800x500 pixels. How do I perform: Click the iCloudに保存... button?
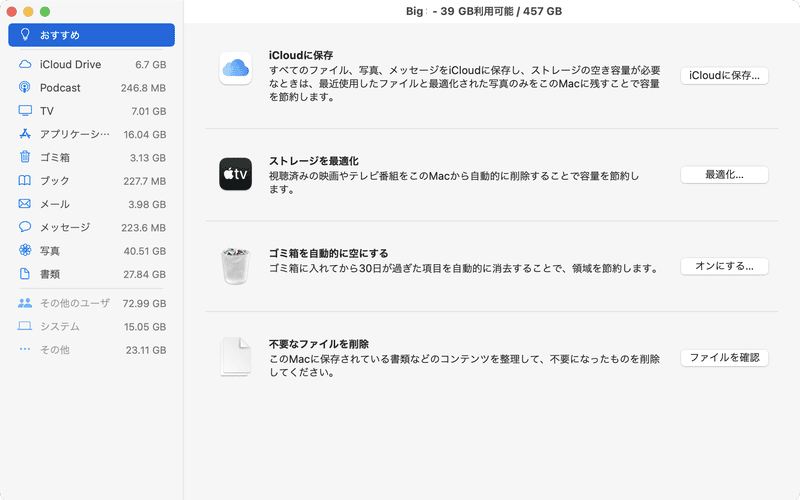724,76
